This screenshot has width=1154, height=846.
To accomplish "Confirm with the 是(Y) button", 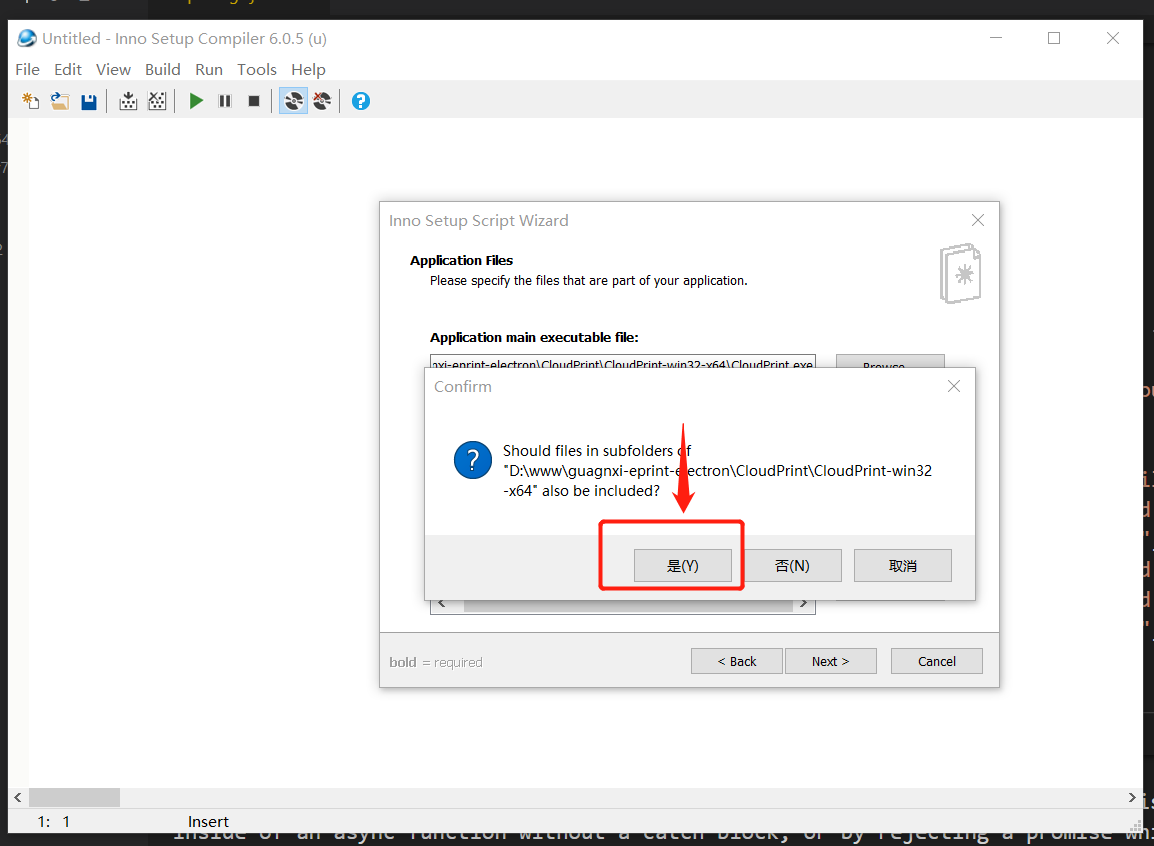I will click(x=683, y=566).
